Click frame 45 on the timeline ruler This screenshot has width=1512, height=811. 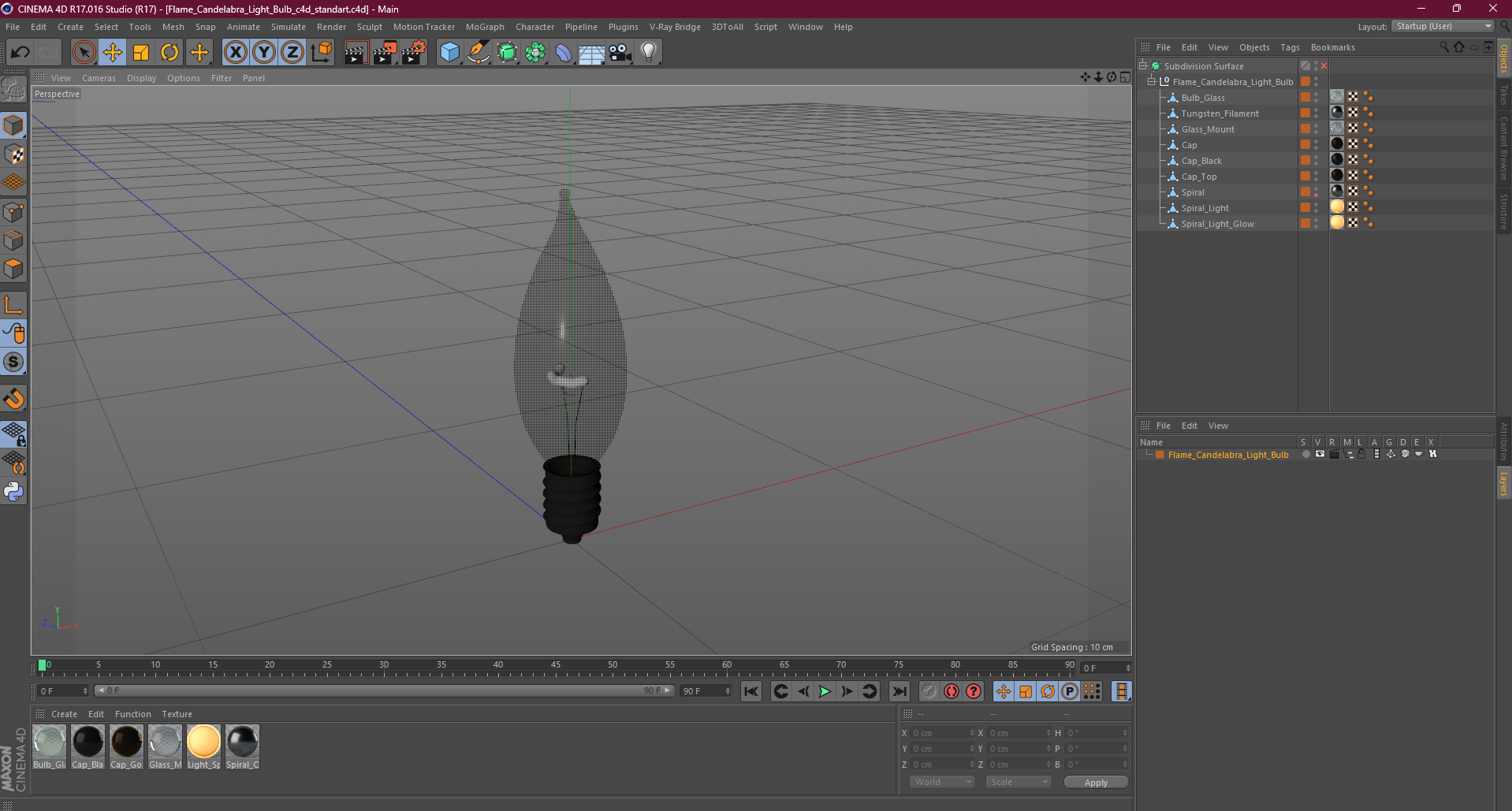coord(556,667)
